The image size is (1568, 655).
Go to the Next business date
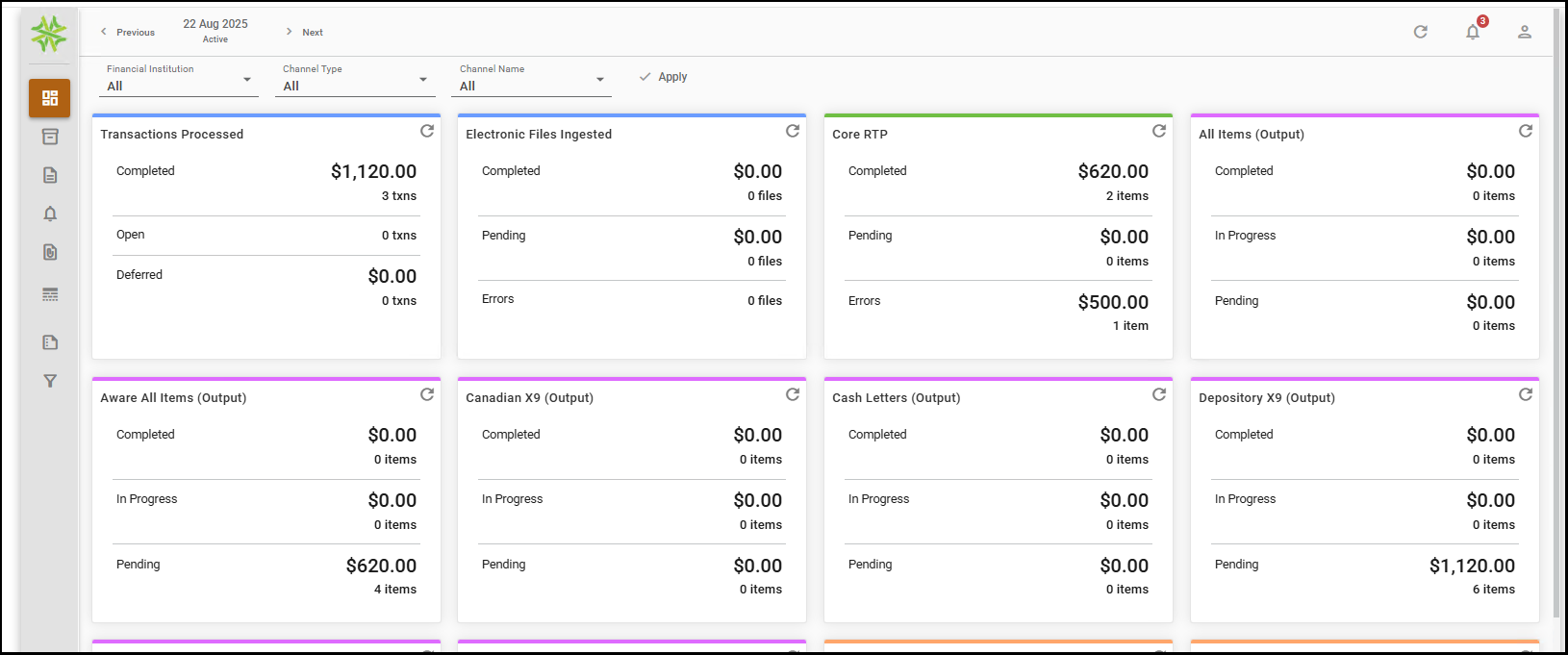coord(304,32)
